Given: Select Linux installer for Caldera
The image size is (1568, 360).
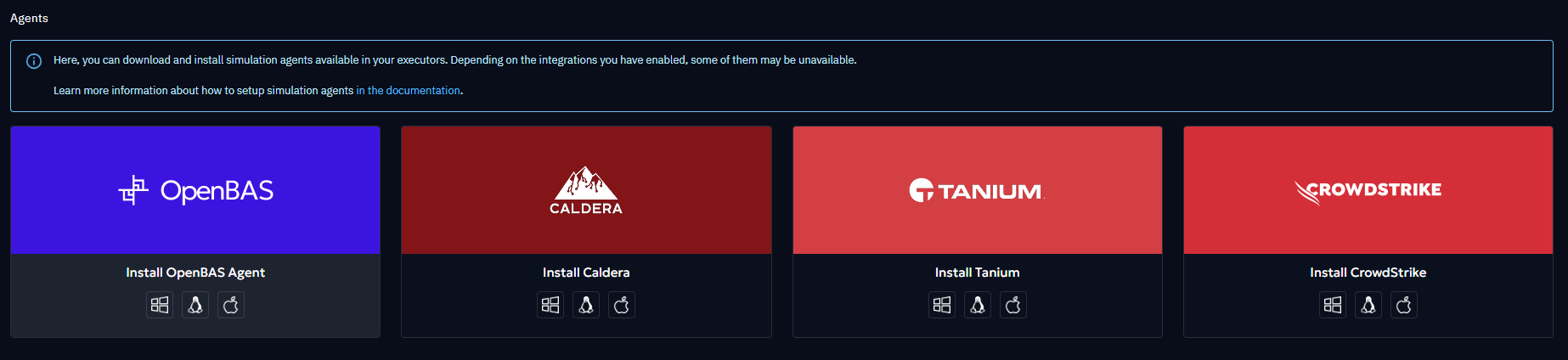Looking at the screenshot, I should click(x=586, y=305).
